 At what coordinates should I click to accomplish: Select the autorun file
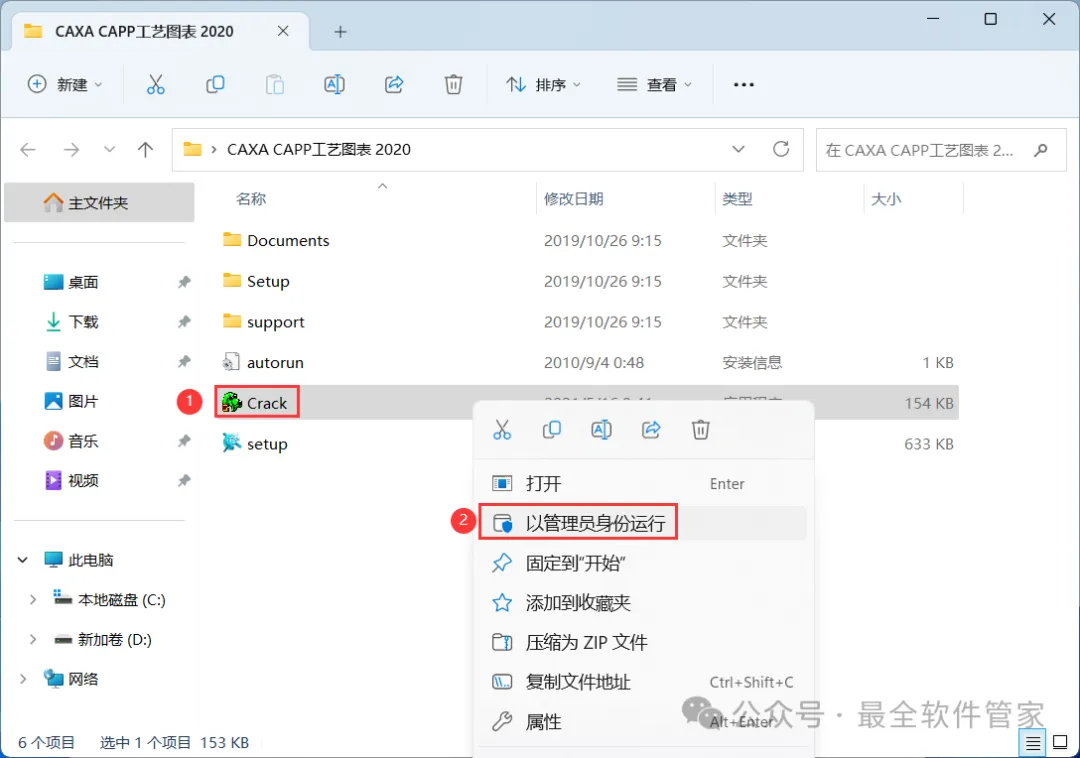point(275,362)
